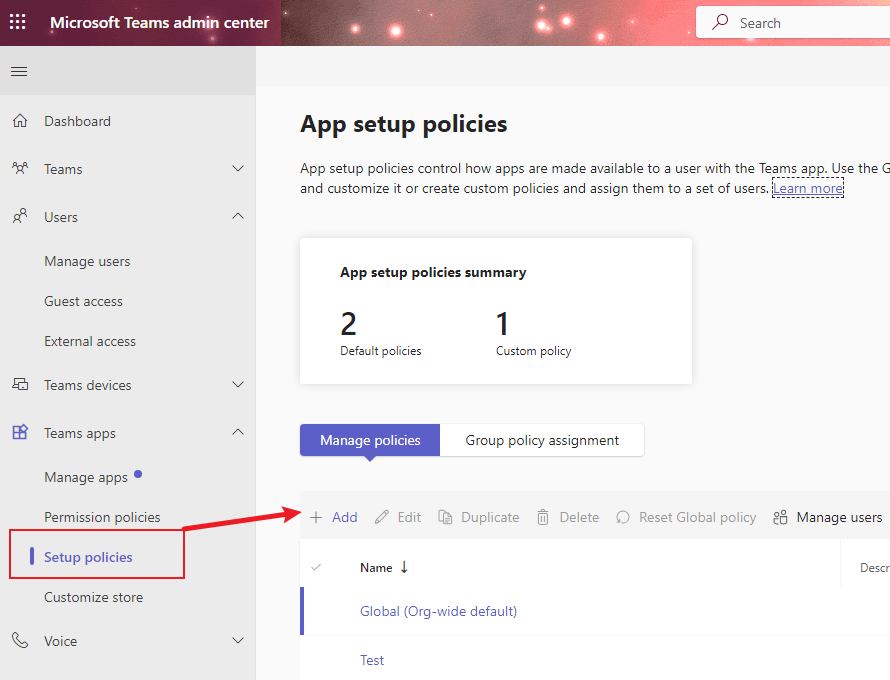Viewport: 890px width, 680px height.
Task: Switch to Group policy assignment tab
Action: [x=542, y=440]
